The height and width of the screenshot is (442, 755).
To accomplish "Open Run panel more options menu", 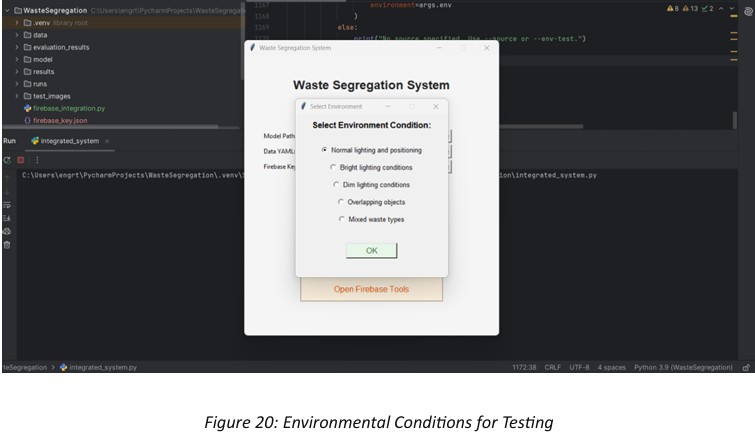I will click(x=37, y=160).
